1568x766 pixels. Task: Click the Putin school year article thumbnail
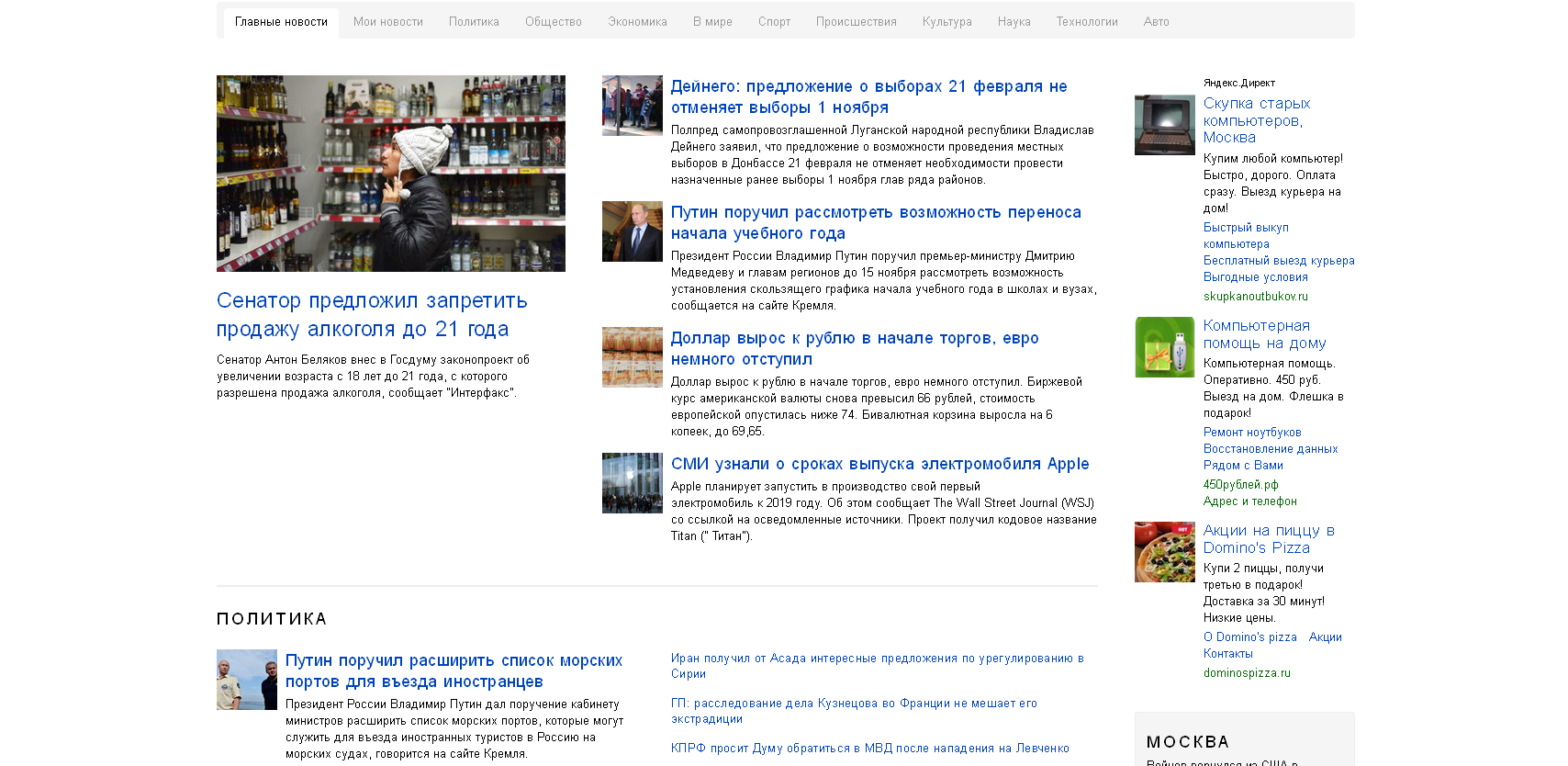point(633,231)
